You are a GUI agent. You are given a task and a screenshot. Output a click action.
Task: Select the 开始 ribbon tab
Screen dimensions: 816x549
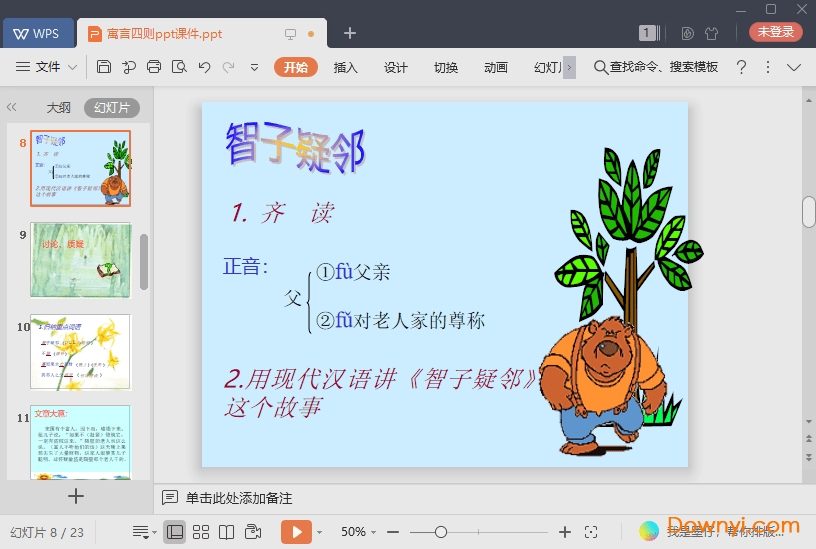click(x=296, y=67)
